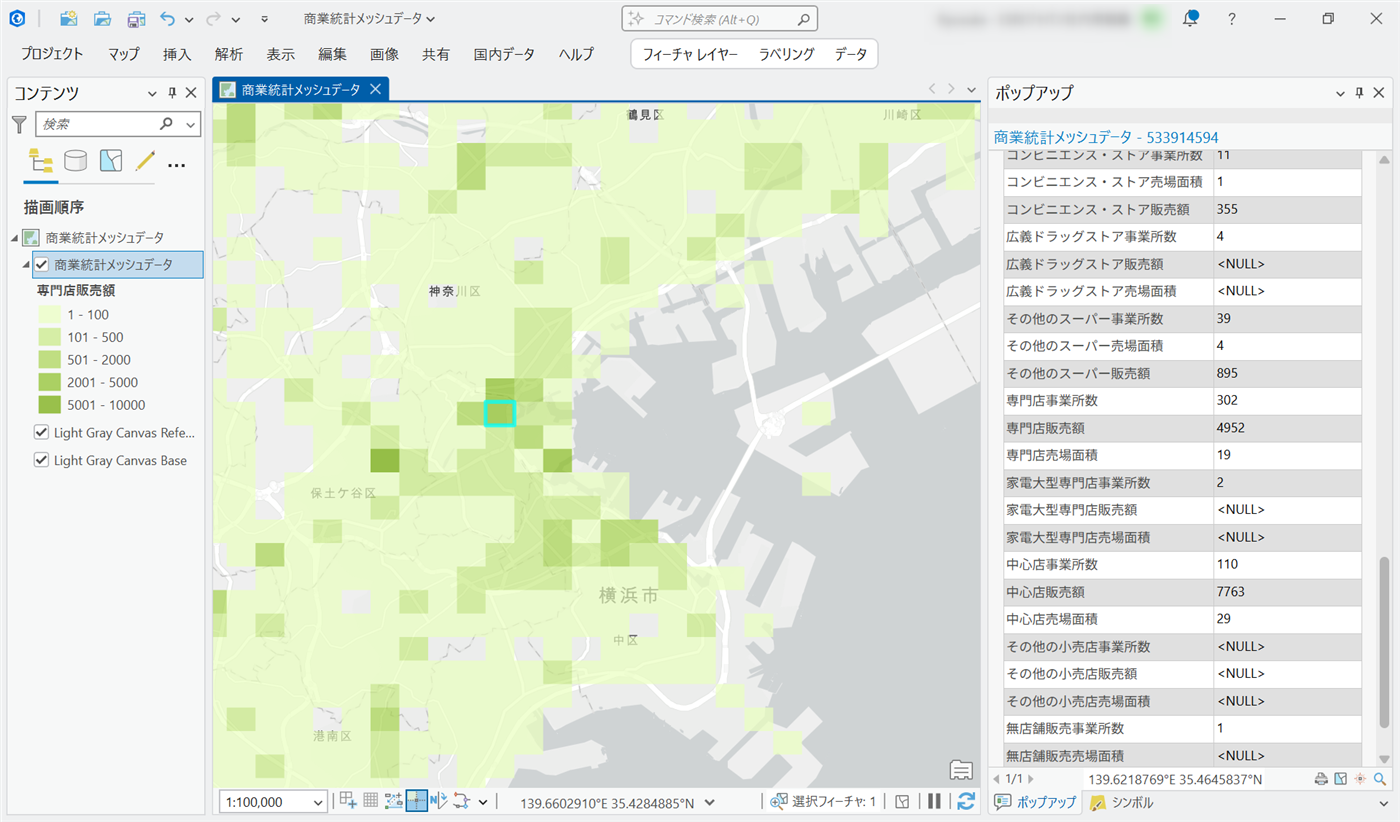Screen dimensions: 1400x822
Task: Open the 解析 ribbon tab
Action: 228,54
